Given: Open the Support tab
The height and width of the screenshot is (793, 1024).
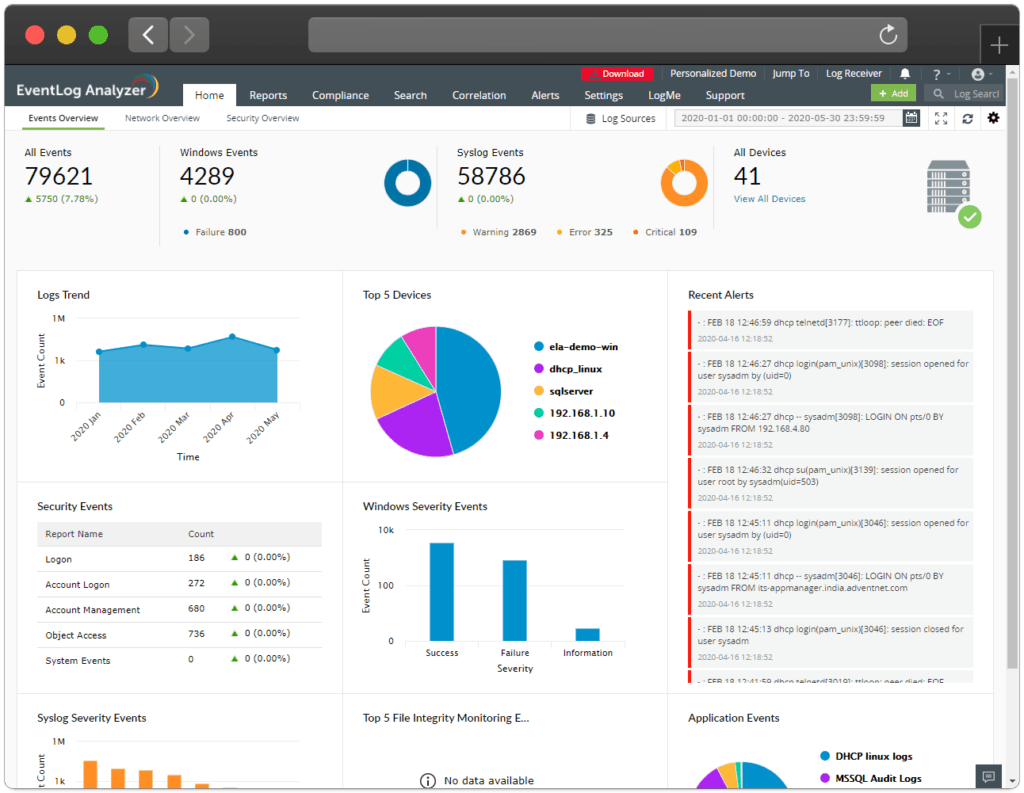Looking at the screenshot, I should click(x=725, y=95).
